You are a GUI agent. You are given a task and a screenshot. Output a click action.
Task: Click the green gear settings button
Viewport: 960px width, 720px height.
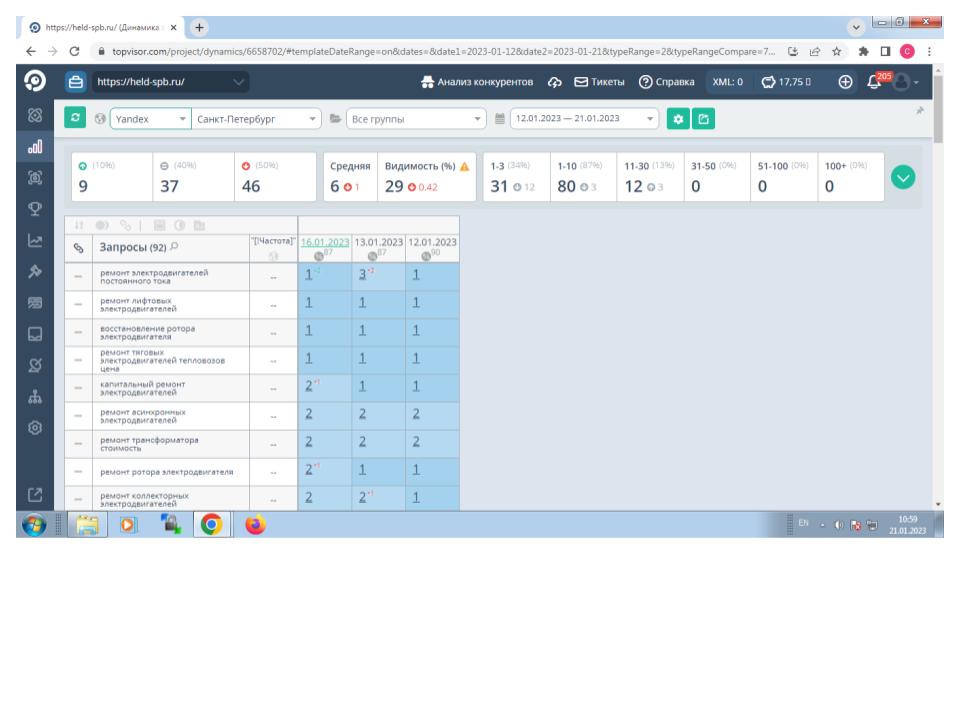678,119
